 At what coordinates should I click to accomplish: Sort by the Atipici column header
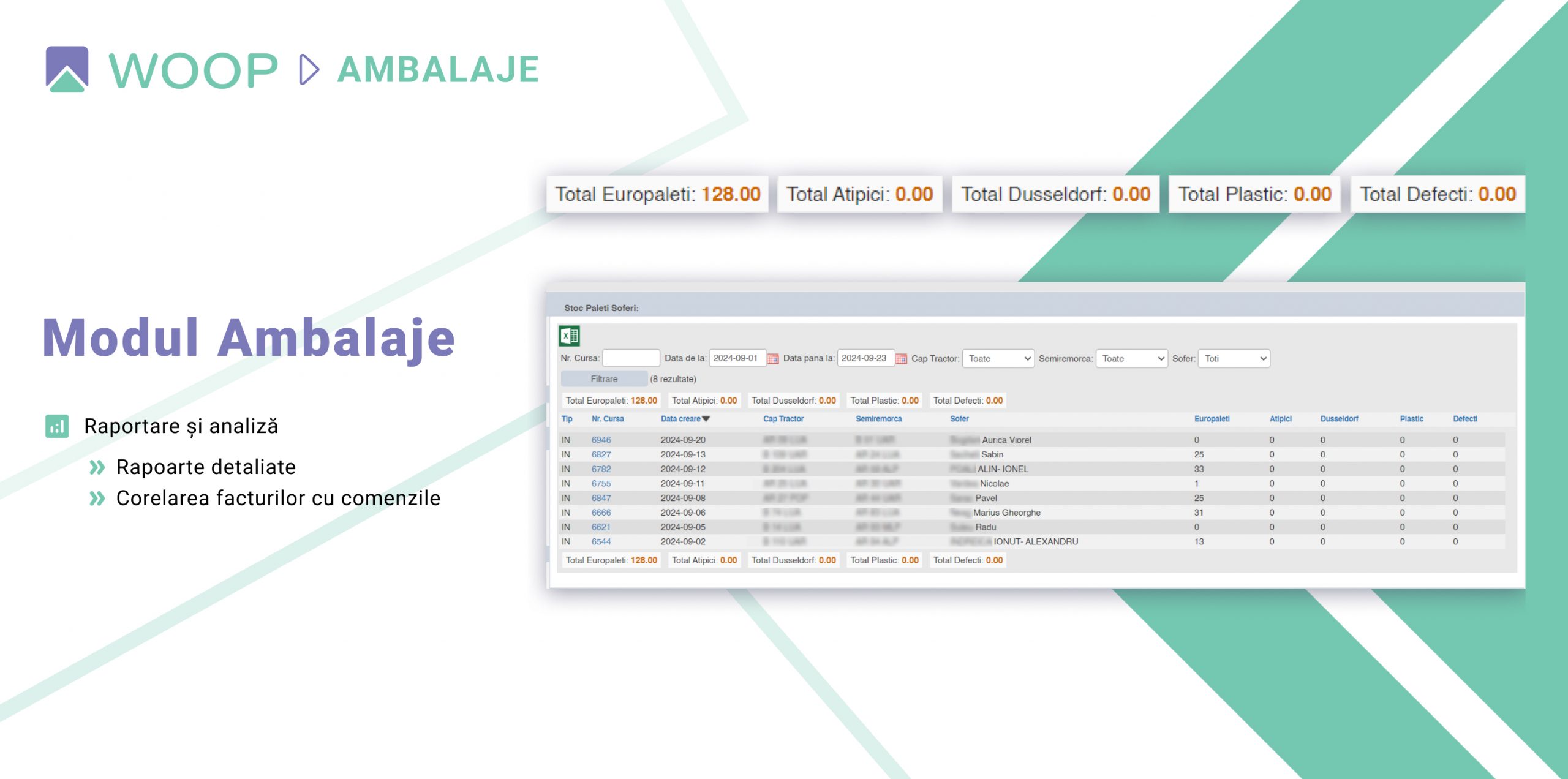[x=1280, y=419]
